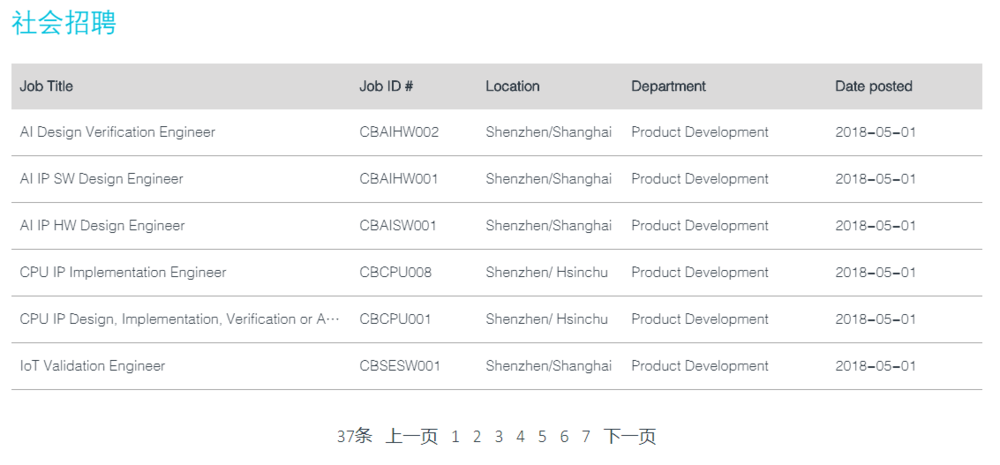Go to page 1 of results
Image resolution: width=1000 pixels, height=465 pixels.
(x=455, y=437)
